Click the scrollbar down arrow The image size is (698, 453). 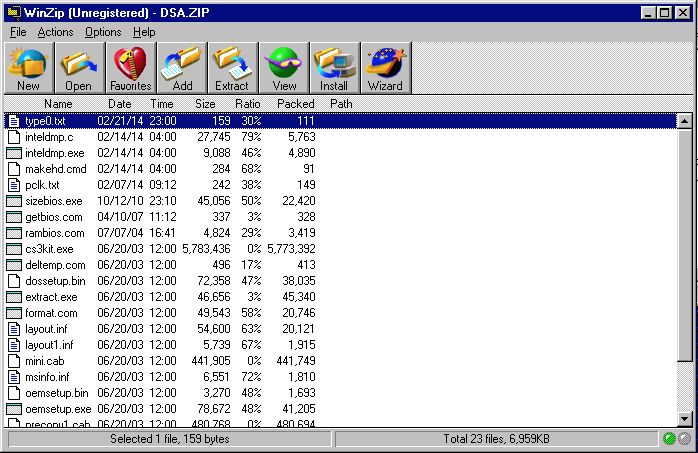pyautogui.click(x=685, y=418)
